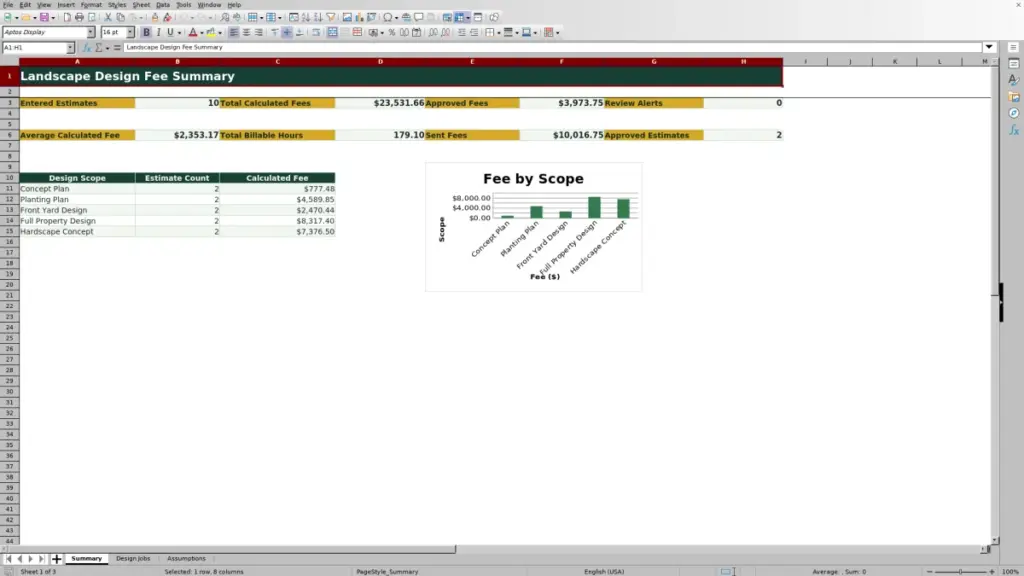1024x576 pixels.
Task: Open the Borders dropdown arrow
Action: tap(498, 33)
